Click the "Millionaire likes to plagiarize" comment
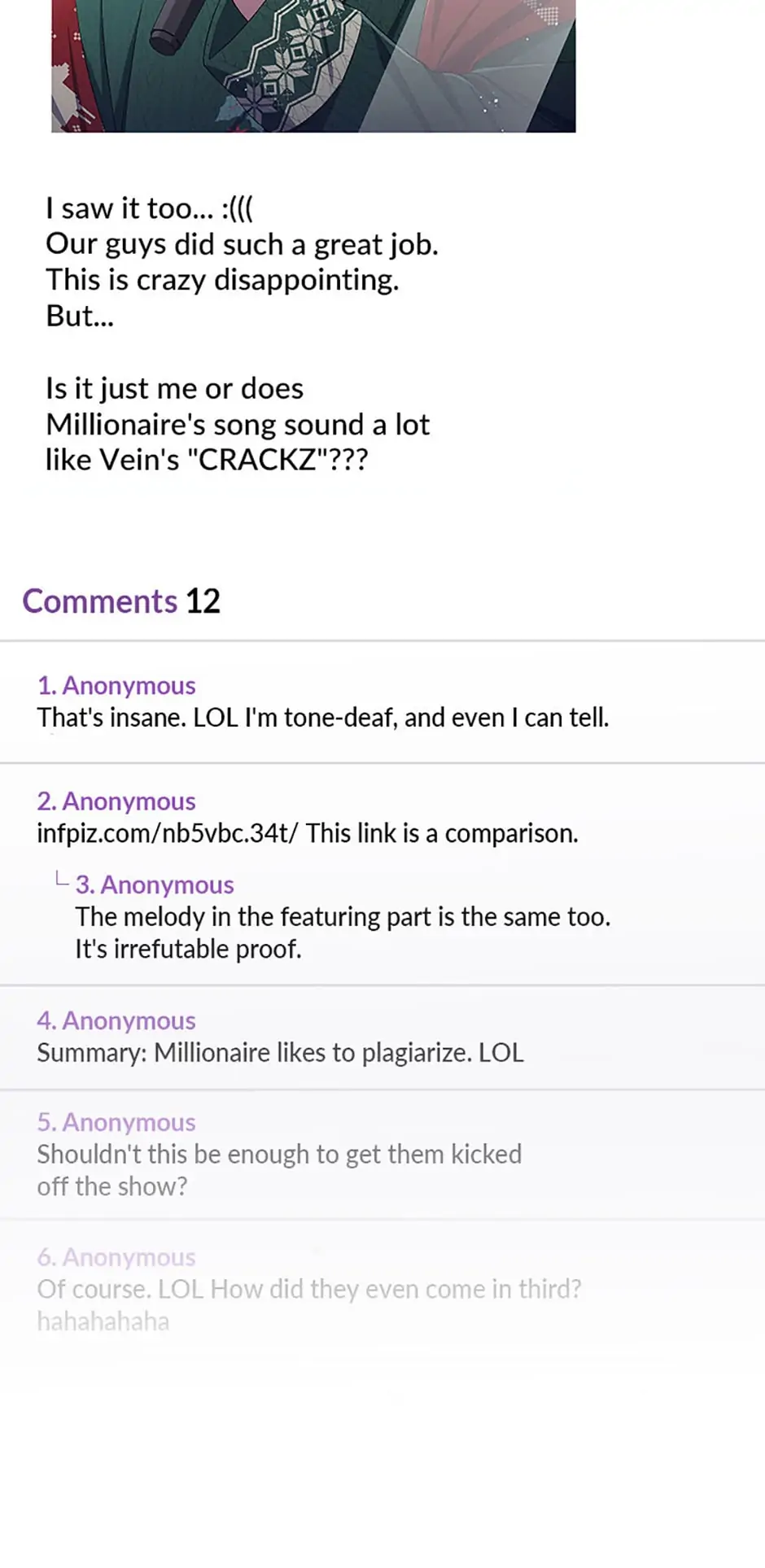 click(x=280, y=1053)
